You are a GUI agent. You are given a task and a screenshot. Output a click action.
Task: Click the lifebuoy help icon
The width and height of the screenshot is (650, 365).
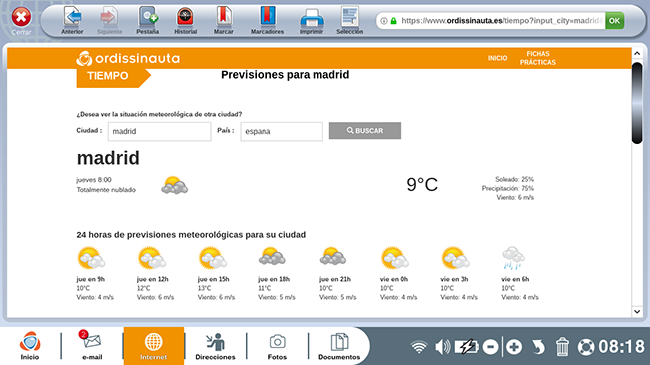(x=586, y=347)
